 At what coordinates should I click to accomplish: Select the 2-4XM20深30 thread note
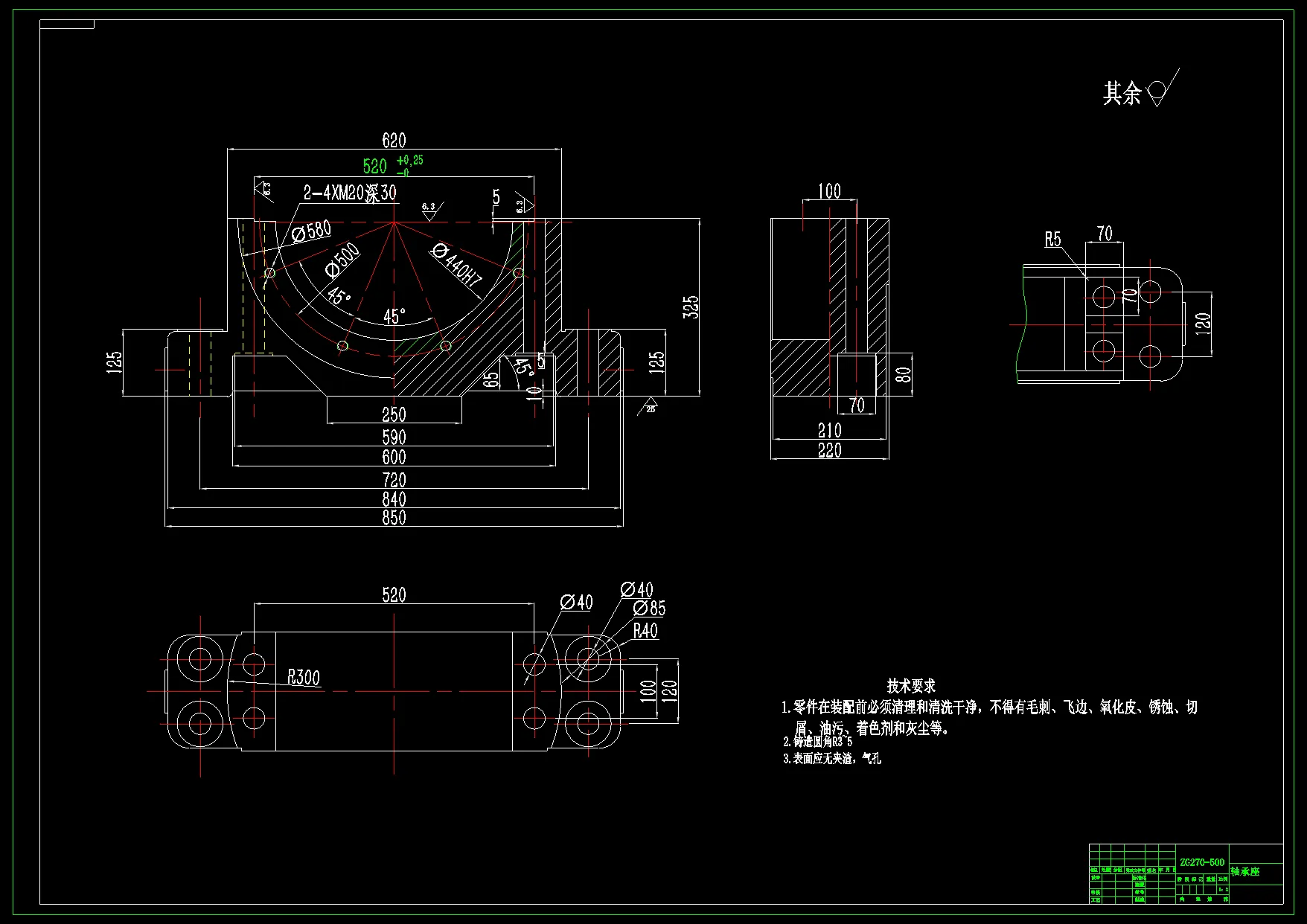click(x=350, y=191)
